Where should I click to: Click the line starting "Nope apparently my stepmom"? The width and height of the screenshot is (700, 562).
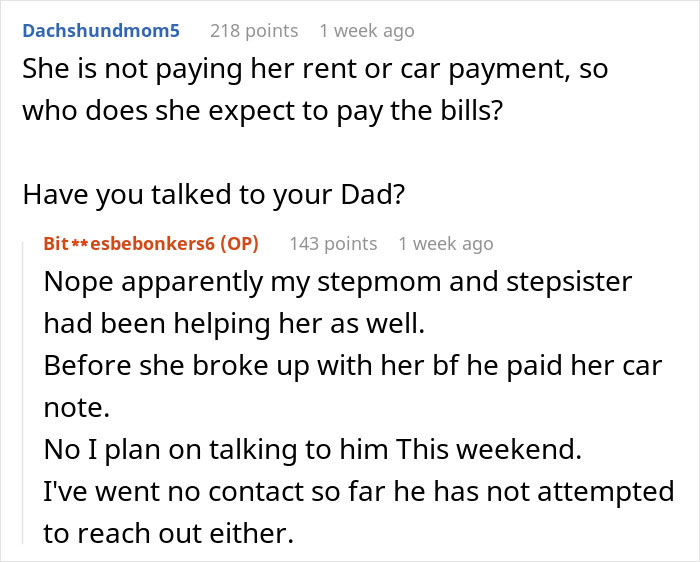(338, 281)
